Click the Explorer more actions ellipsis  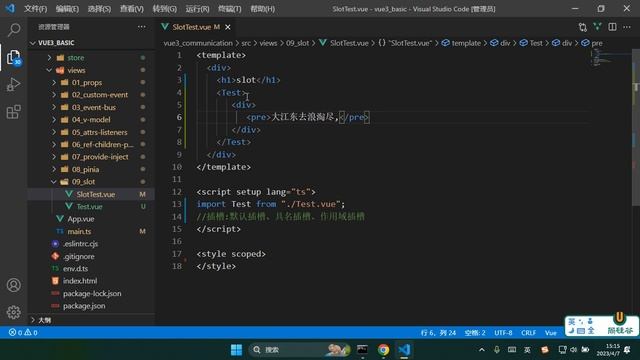click(x=142, y=27)
